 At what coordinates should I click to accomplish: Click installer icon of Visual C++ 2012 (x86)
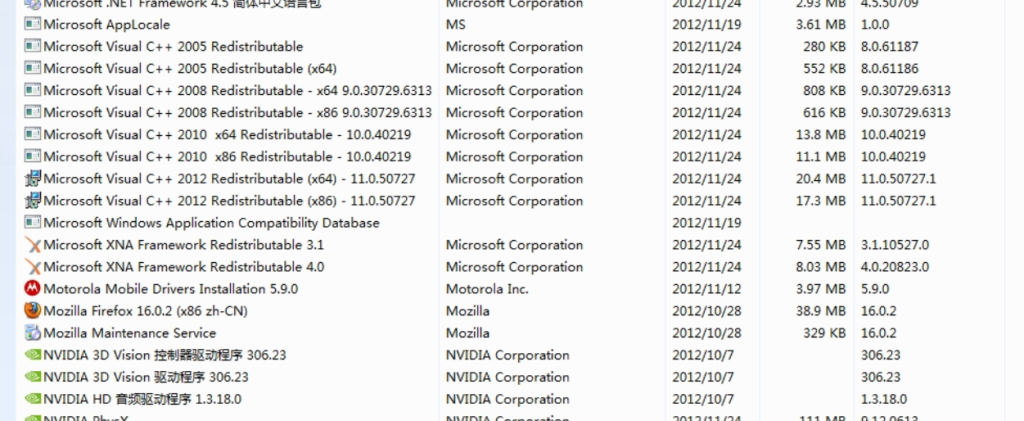coord(32,200)
